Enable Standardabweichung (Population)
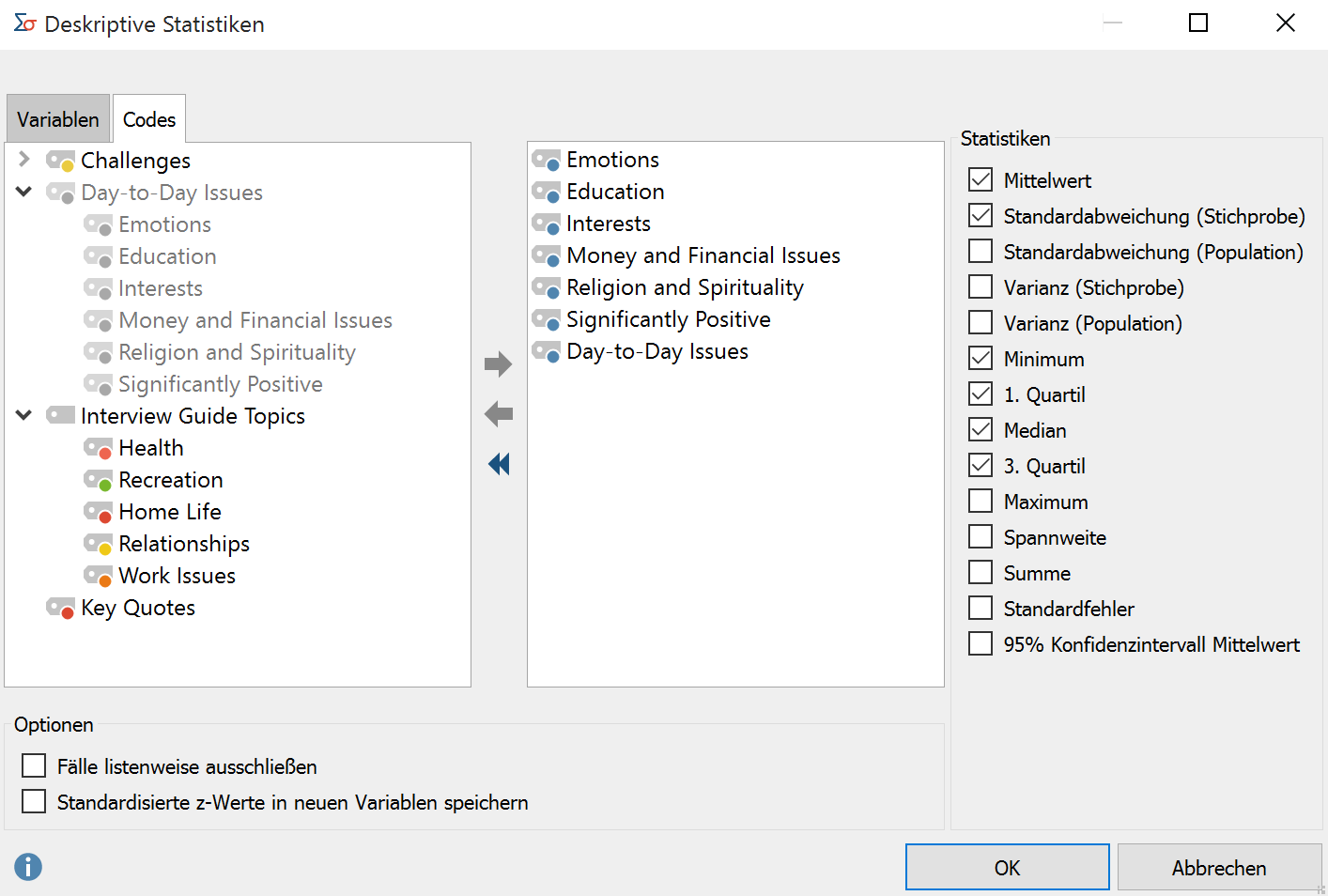This screenshot has height=896, width=1328. click(981, 251)
